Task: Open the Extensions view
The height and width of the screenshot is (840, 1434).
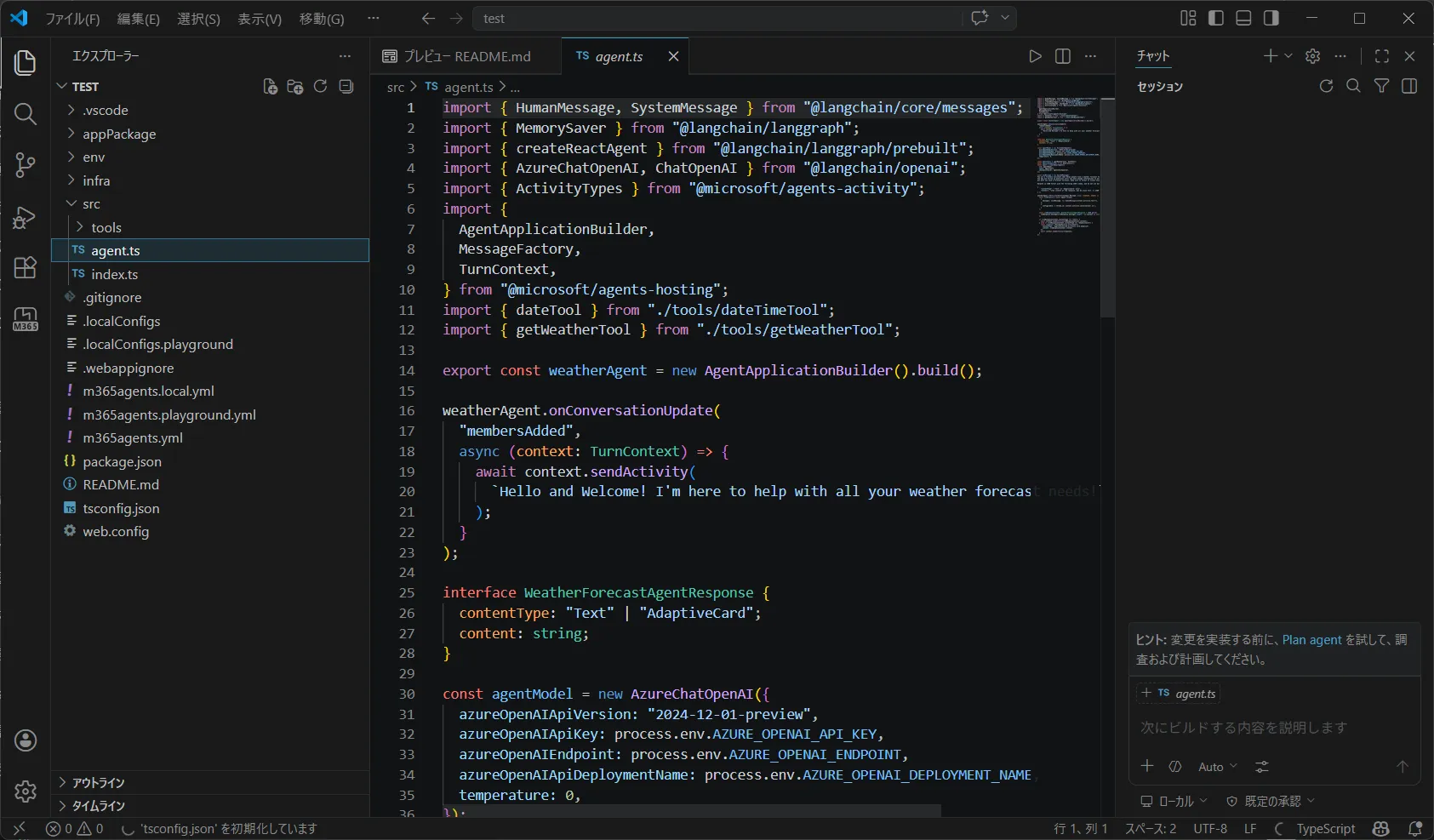Action: coord(26,268)
